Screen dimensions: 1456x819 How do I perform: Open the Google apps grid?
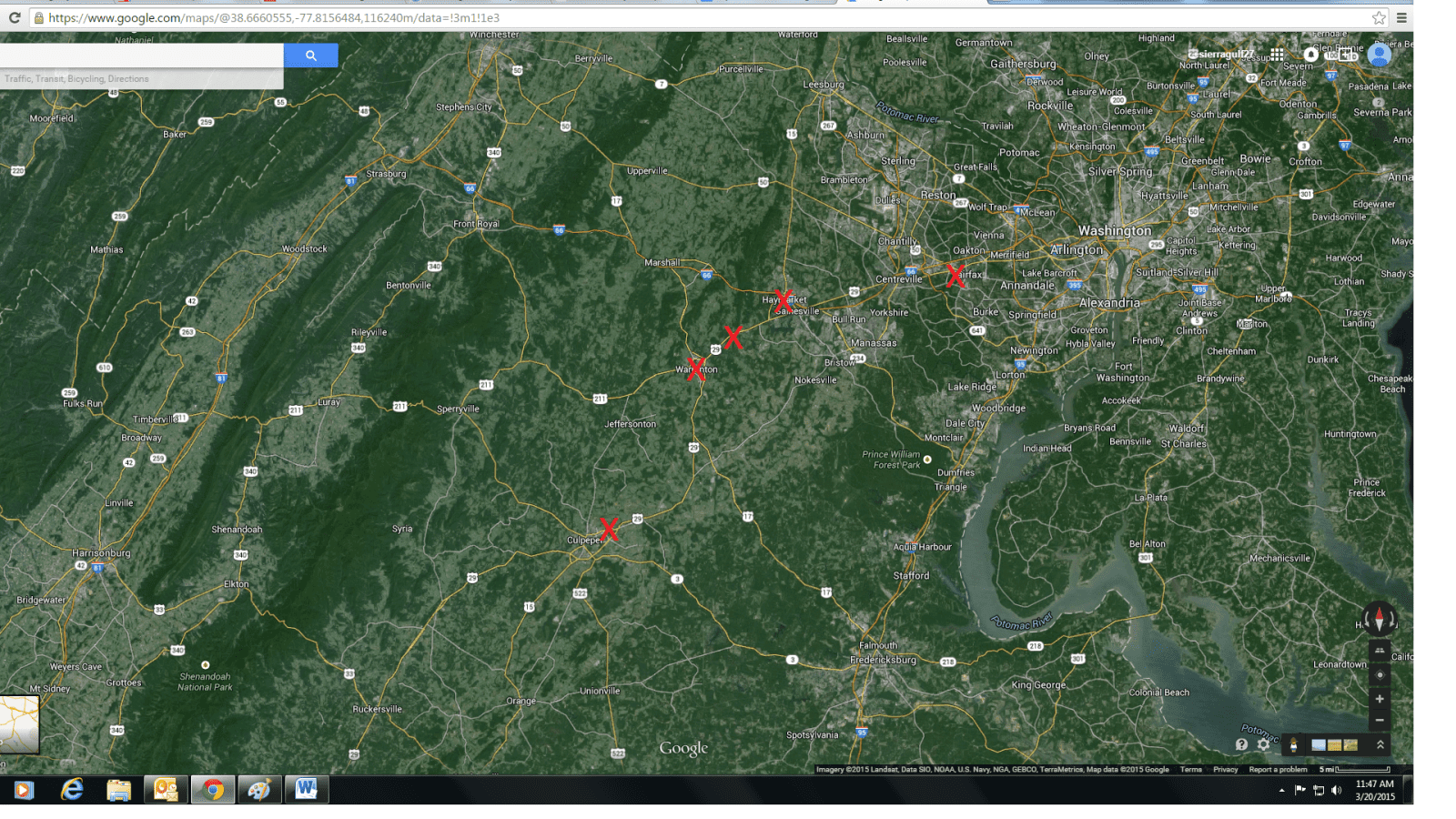click(x=1278, y=55)
